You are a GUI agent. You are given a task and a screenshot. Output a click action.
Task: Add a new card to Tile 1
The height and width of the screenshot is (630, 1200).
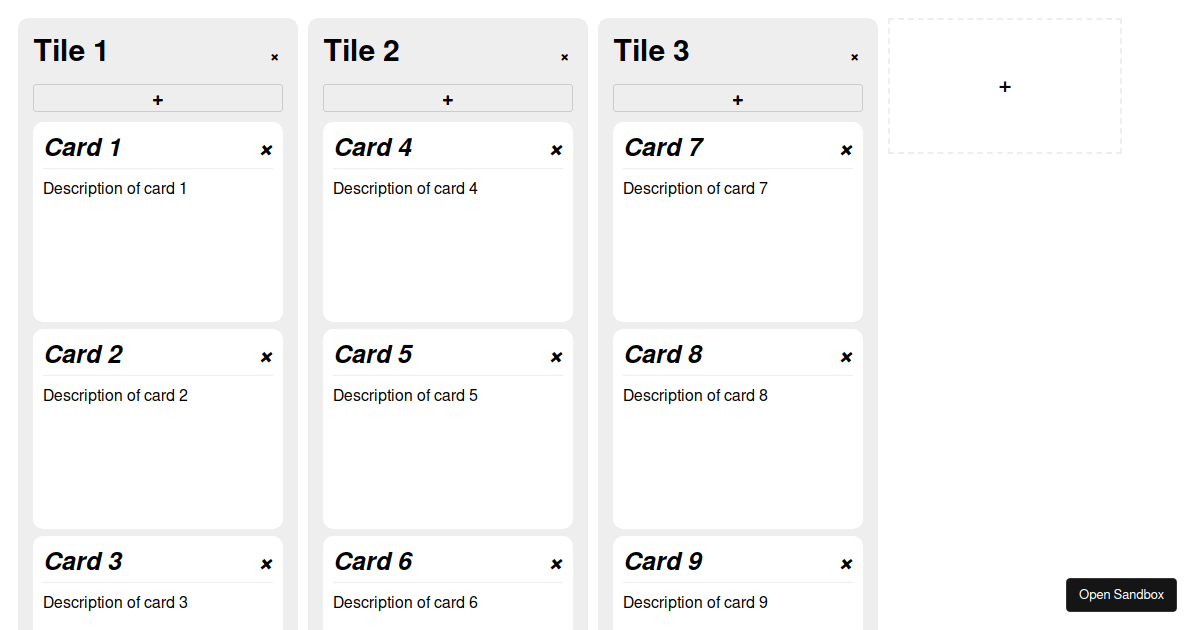click(x=158, y=98)
